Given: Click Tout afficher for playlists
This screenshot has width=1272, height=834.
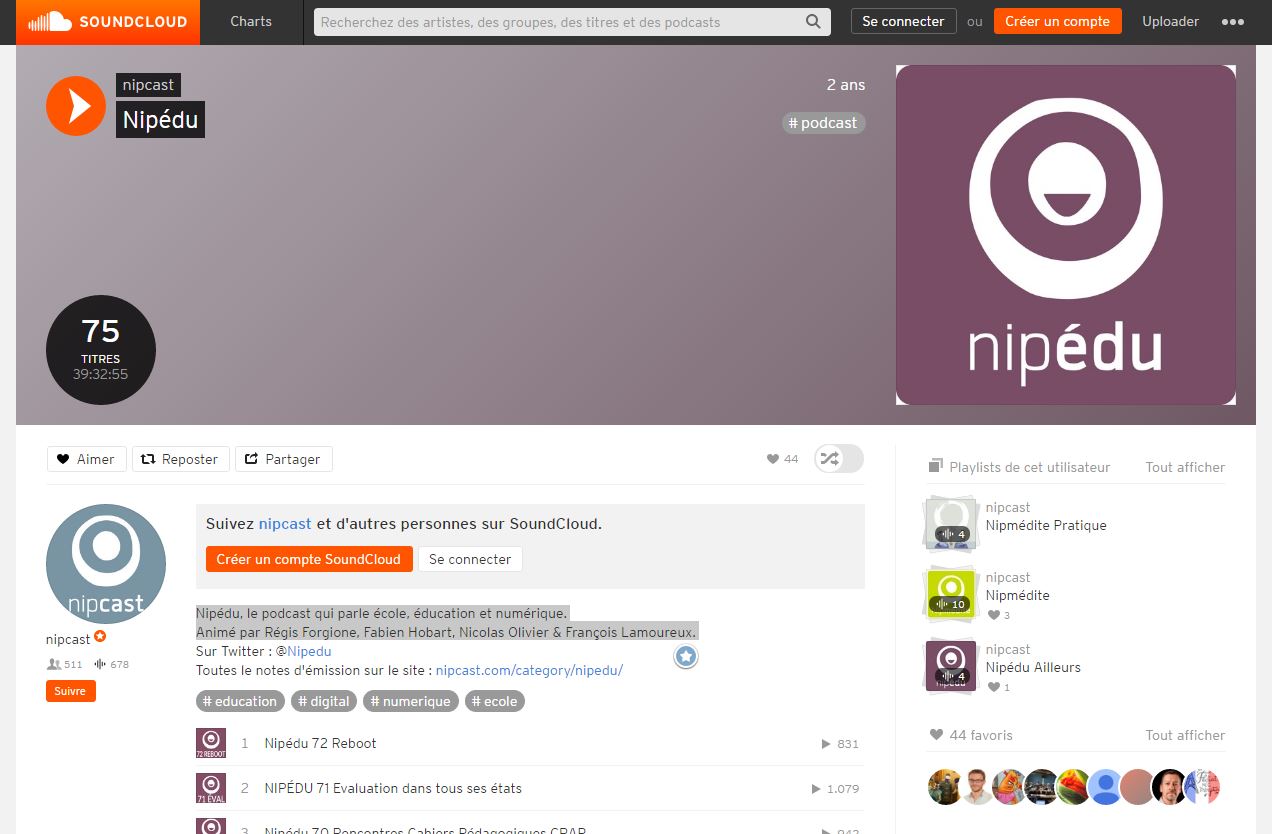Looking at the screenshot, I should [x=1185, y=467].
